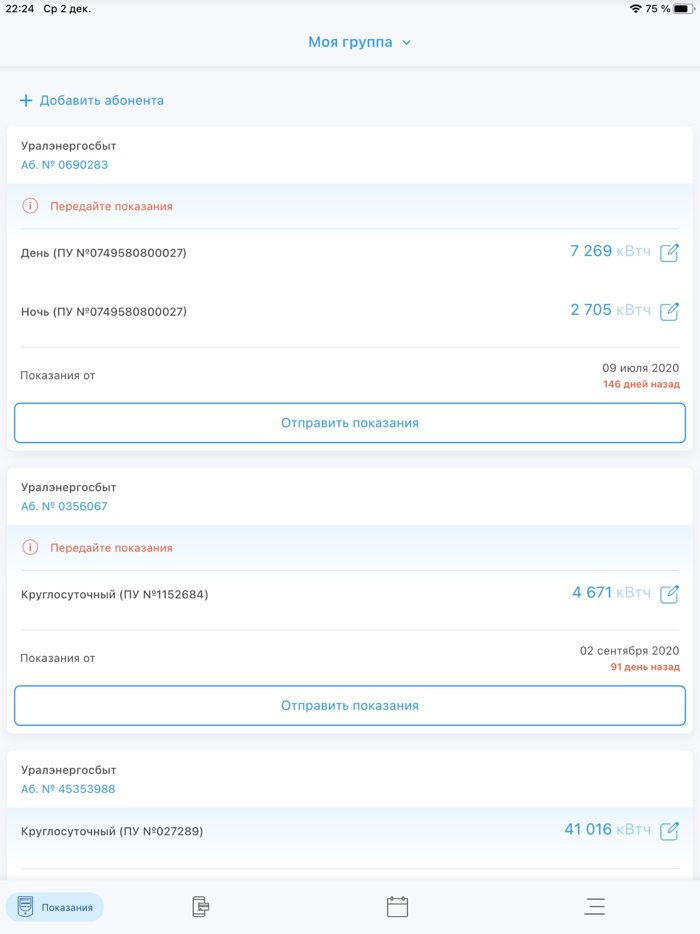Screen dimensions: 700x934
Task: Edit the Ночь meter reading via pencil icon
Action: point(669,311)
